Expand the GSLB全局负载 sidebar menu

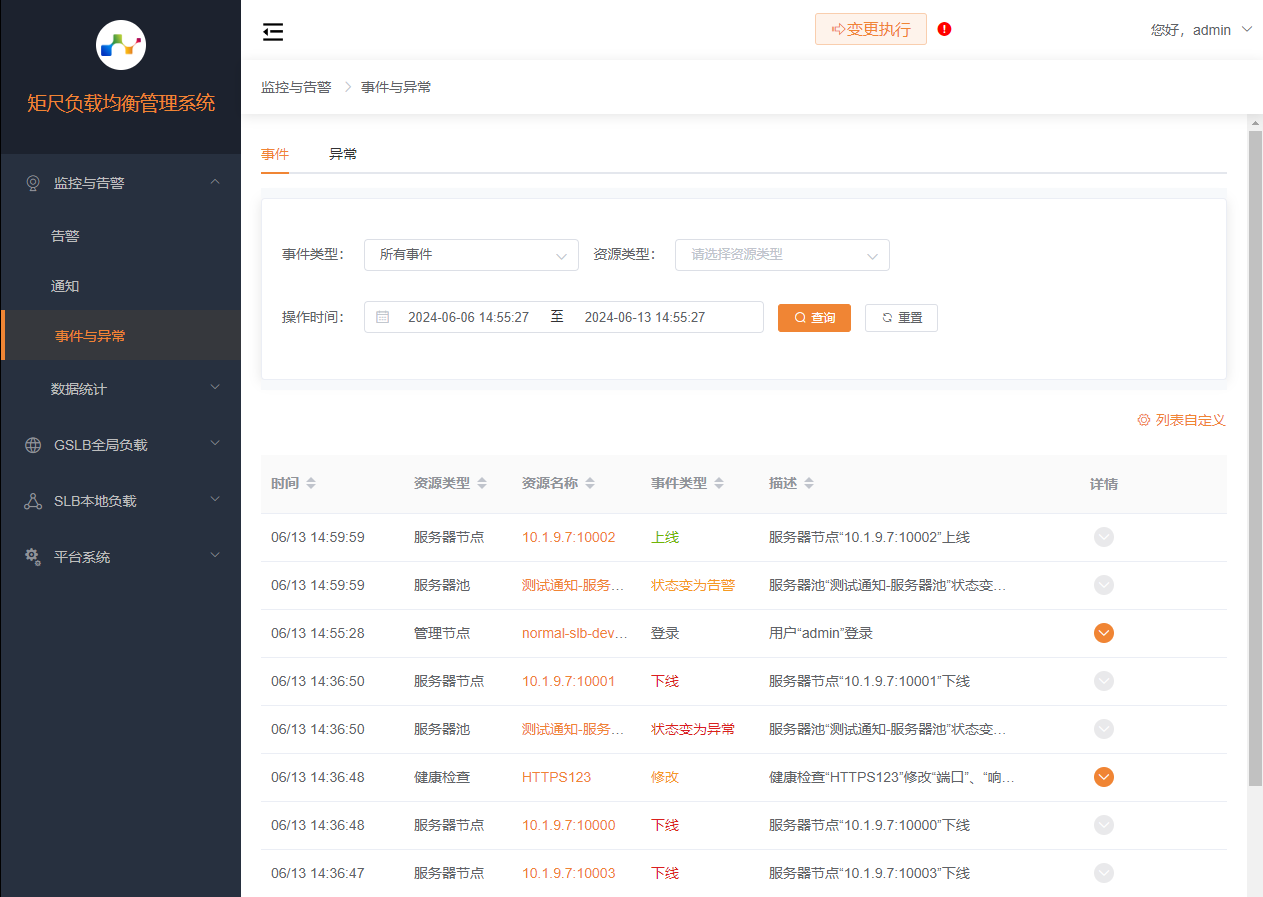120,445
